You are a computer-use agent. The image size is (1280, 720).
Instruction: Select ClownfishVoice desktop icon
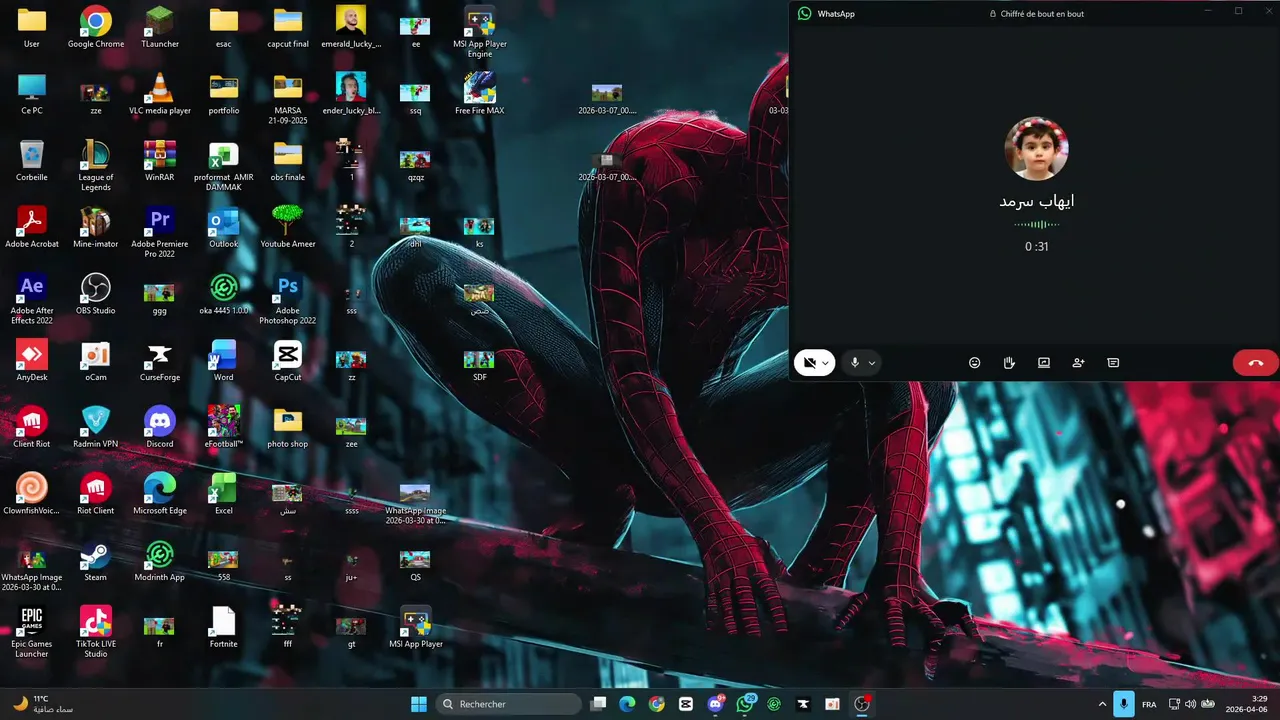pos(32,494)
